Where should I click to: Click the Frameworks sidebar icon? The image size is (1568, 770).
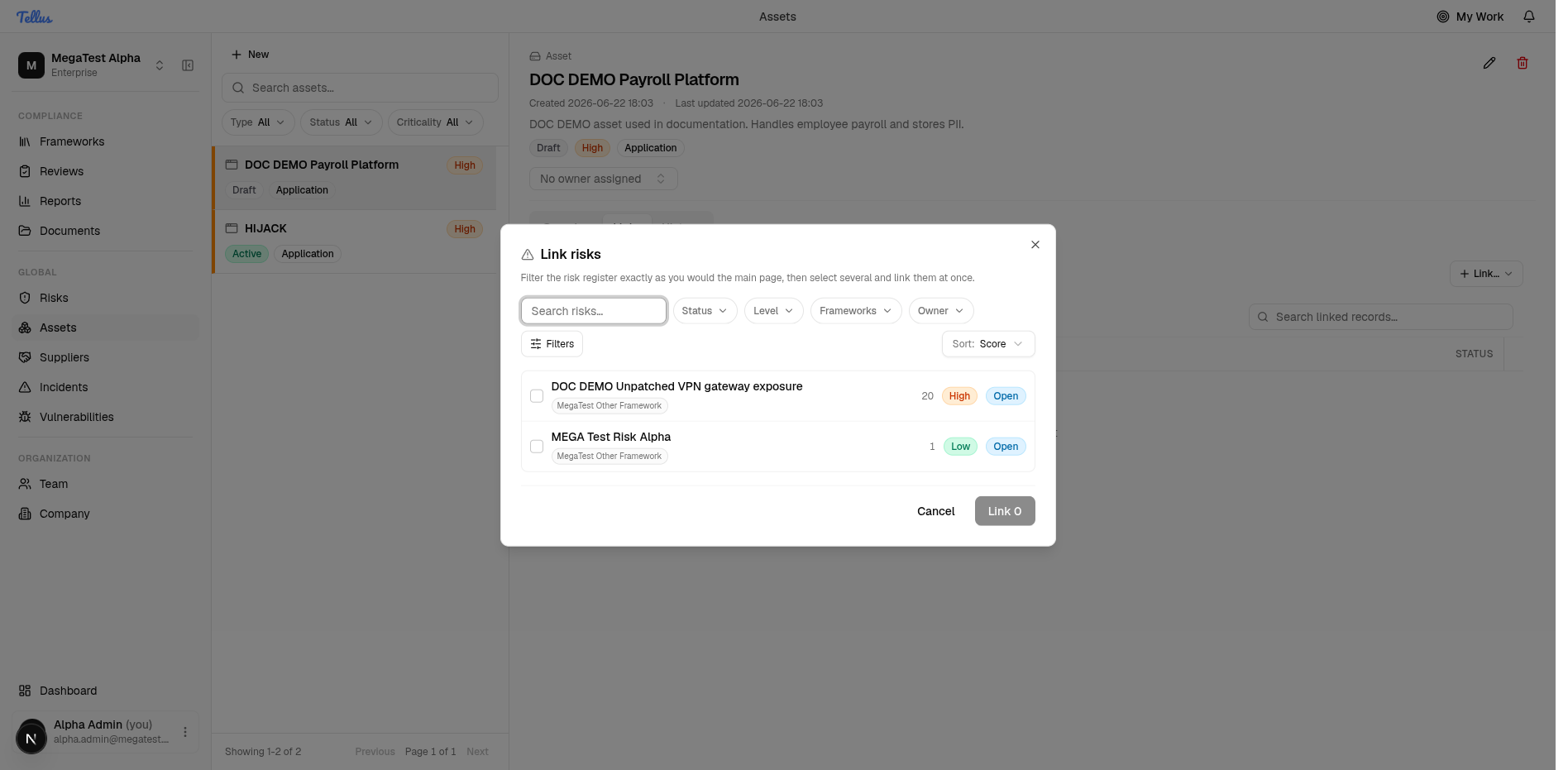25,141
